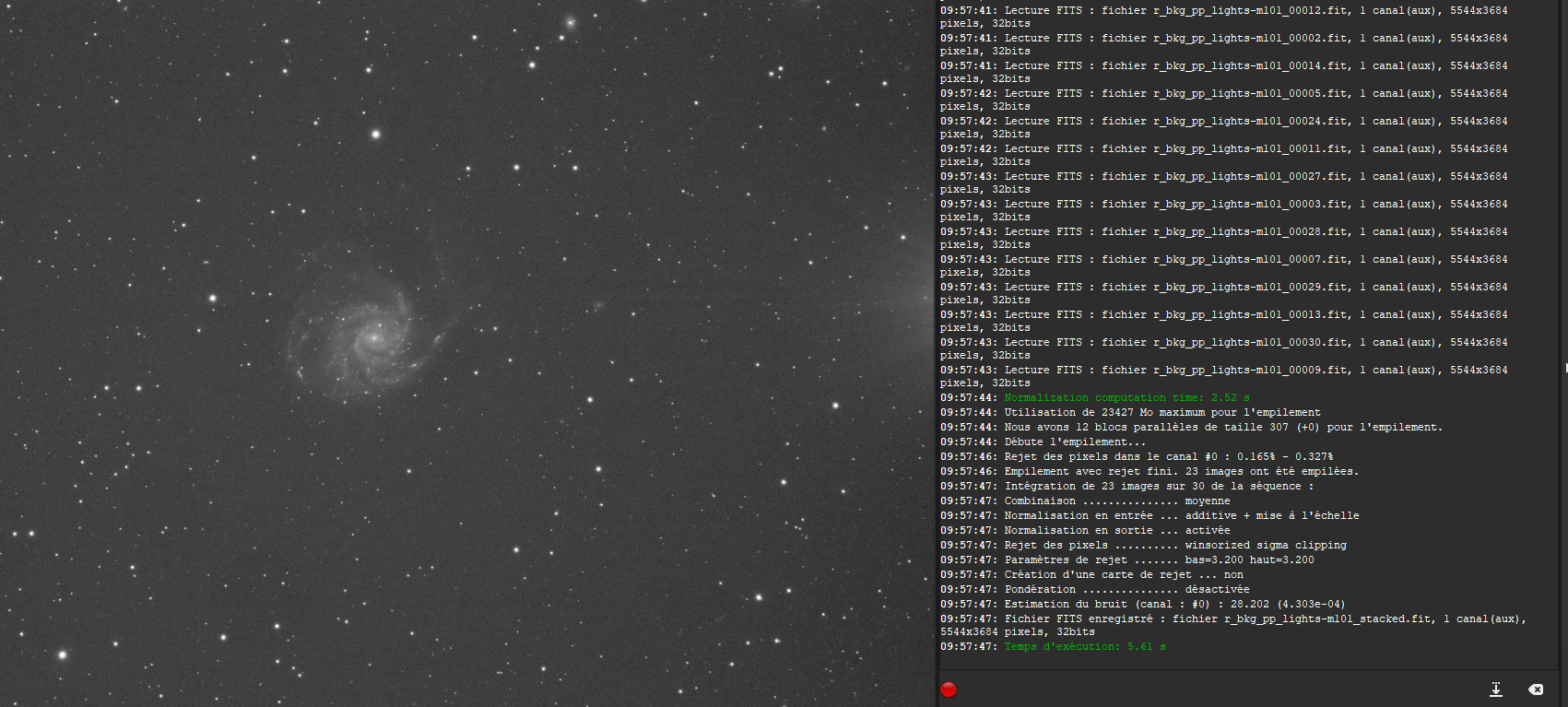Click the log line for file m101_00013.fit
The image size is (1568, 707).
(1224, 322)
